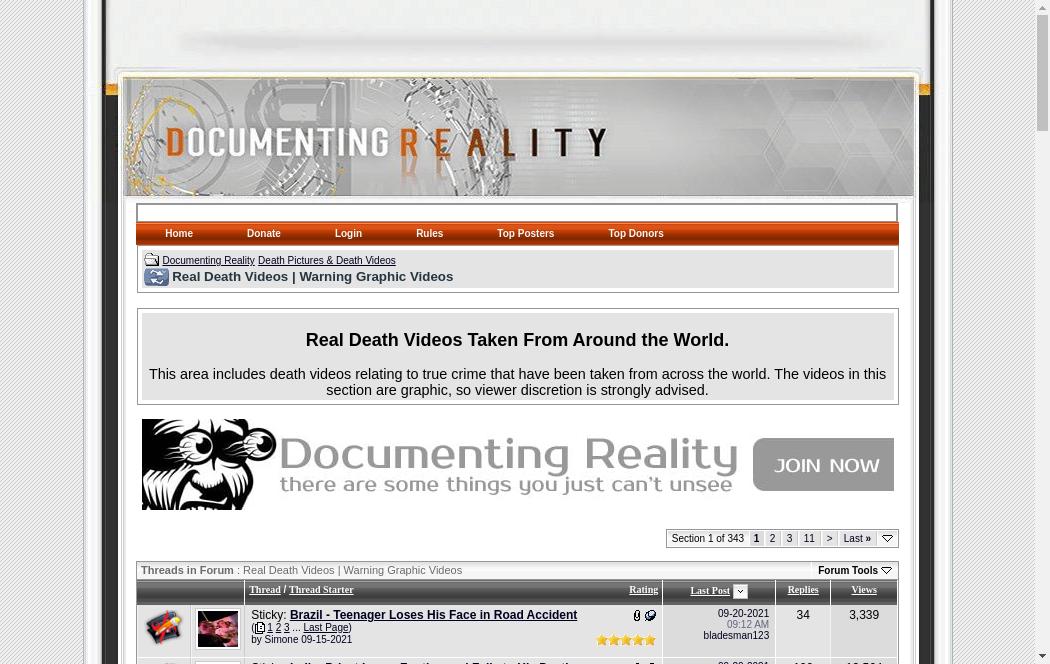Click the reload page icon beside forum title
Image resolution: width=1050 pixels, height=664 pixels.
click(x=156, y=277)
